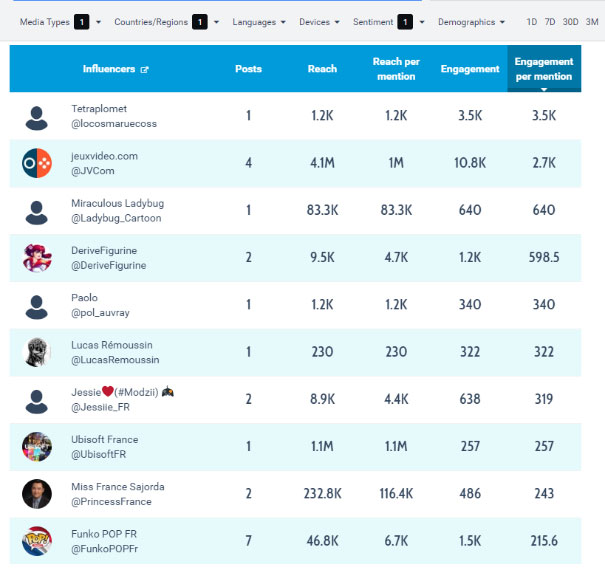Select the 7D time range
Viewport: 605px width, 570px height.
click(x=550, y=21)
